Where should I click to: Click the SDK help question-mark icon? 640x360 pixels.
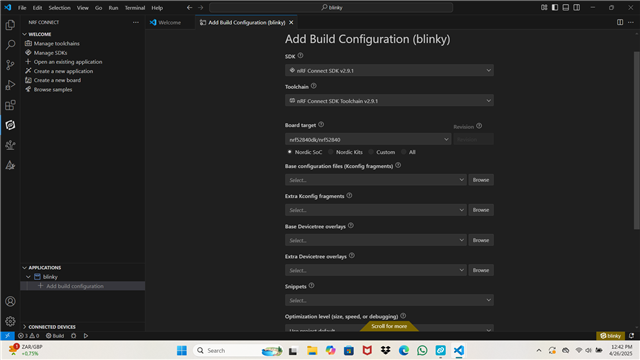[x=300, y=56]
